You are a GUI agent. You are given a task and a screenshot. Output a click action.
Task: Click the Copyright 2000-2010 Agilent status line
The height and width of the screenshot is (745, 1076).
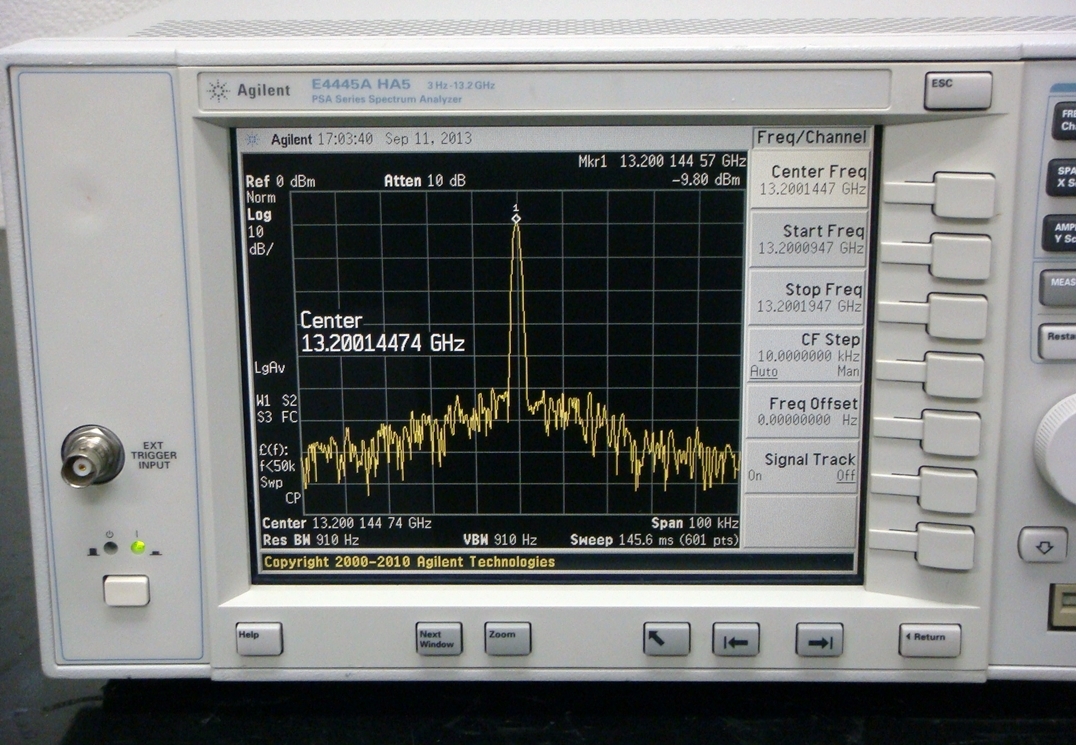tap(409, 563)
